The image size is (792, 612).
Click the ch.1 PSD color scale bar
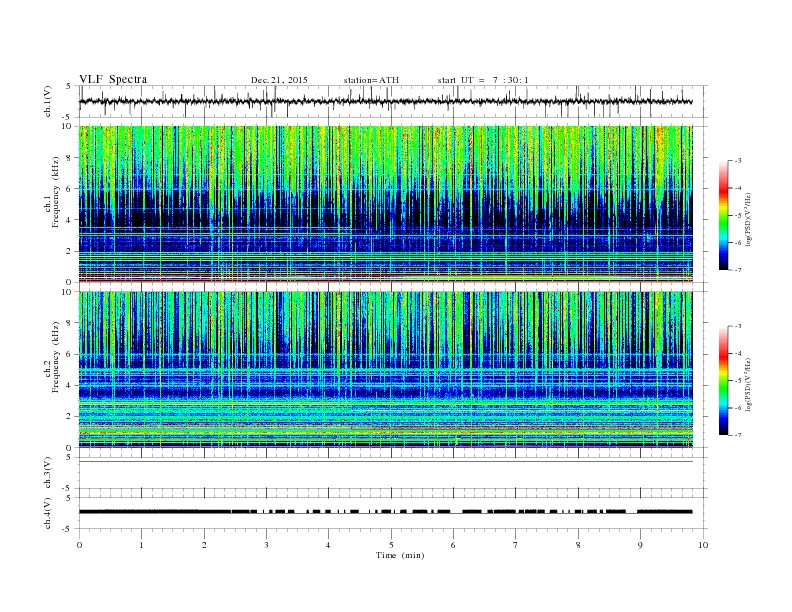(724, 215)
